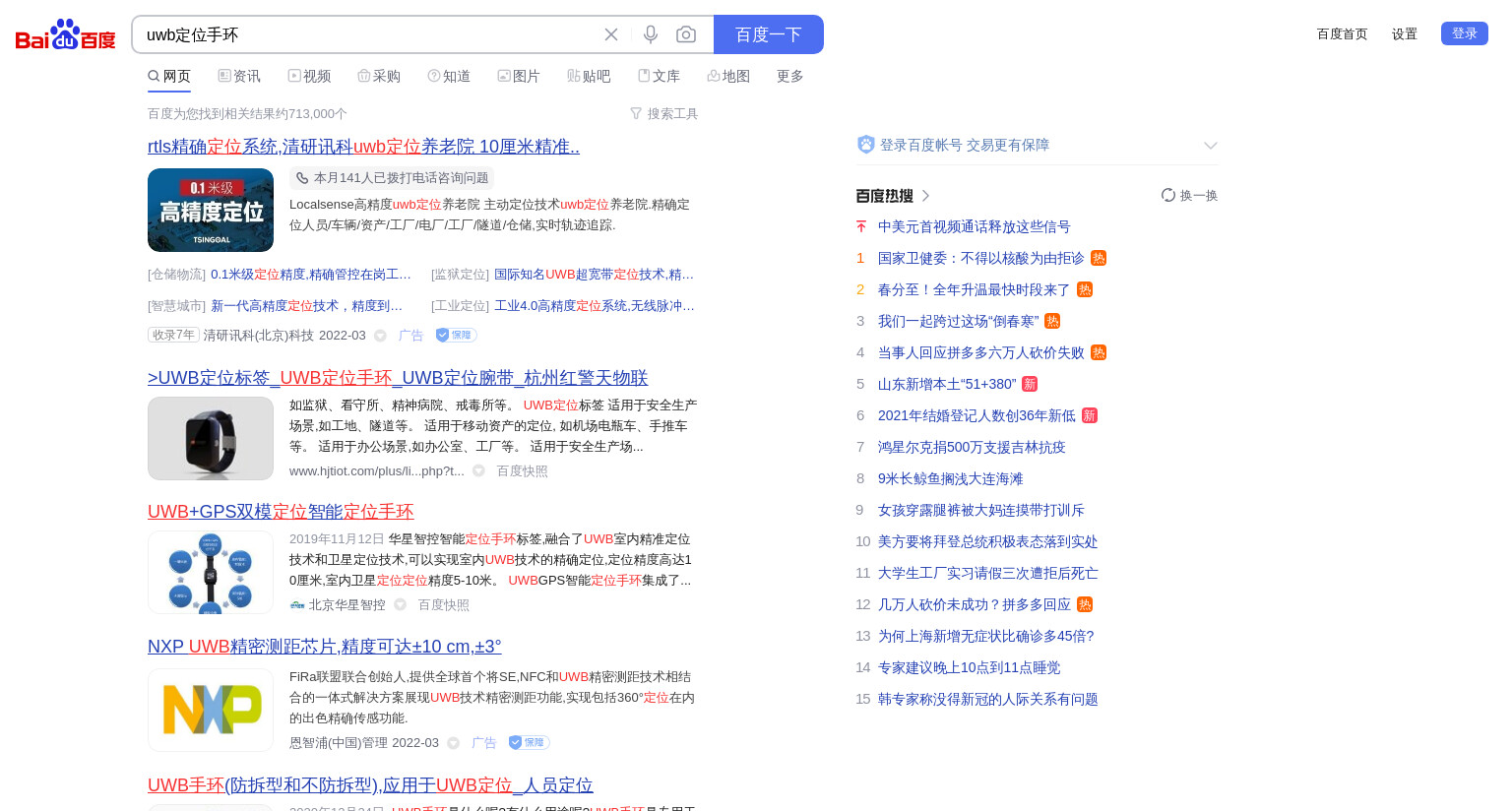Refresh hot list with 换一换

pos(1189,196)
